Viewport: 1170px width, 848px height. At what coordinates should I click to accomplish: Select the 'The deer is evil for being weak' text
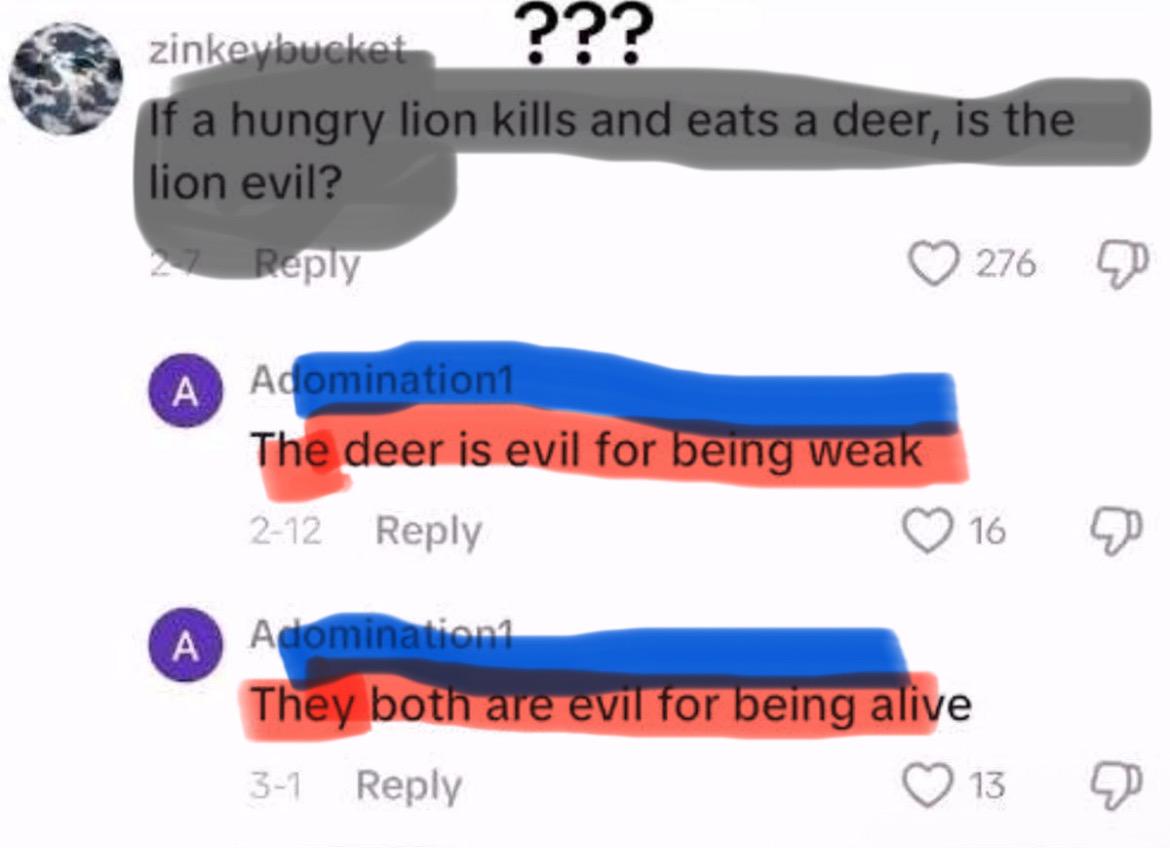click(x=586, y=451)
